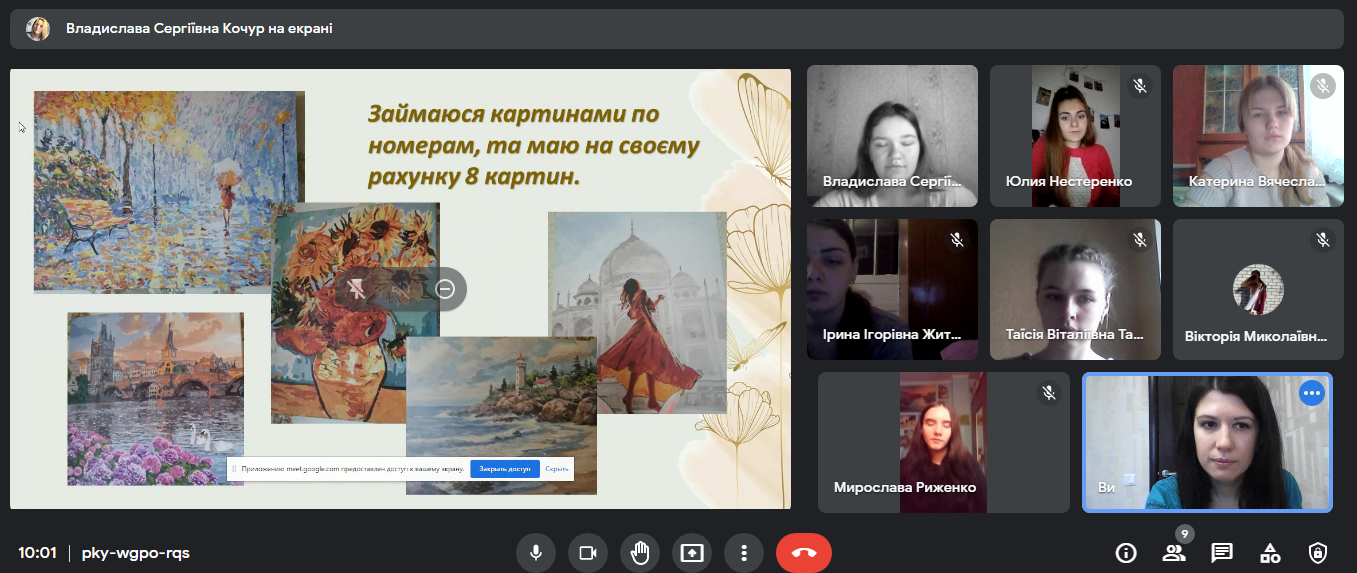
Task: Click Вікторія Миколаївна's round profile avatar
Action: coord(1258,290)
